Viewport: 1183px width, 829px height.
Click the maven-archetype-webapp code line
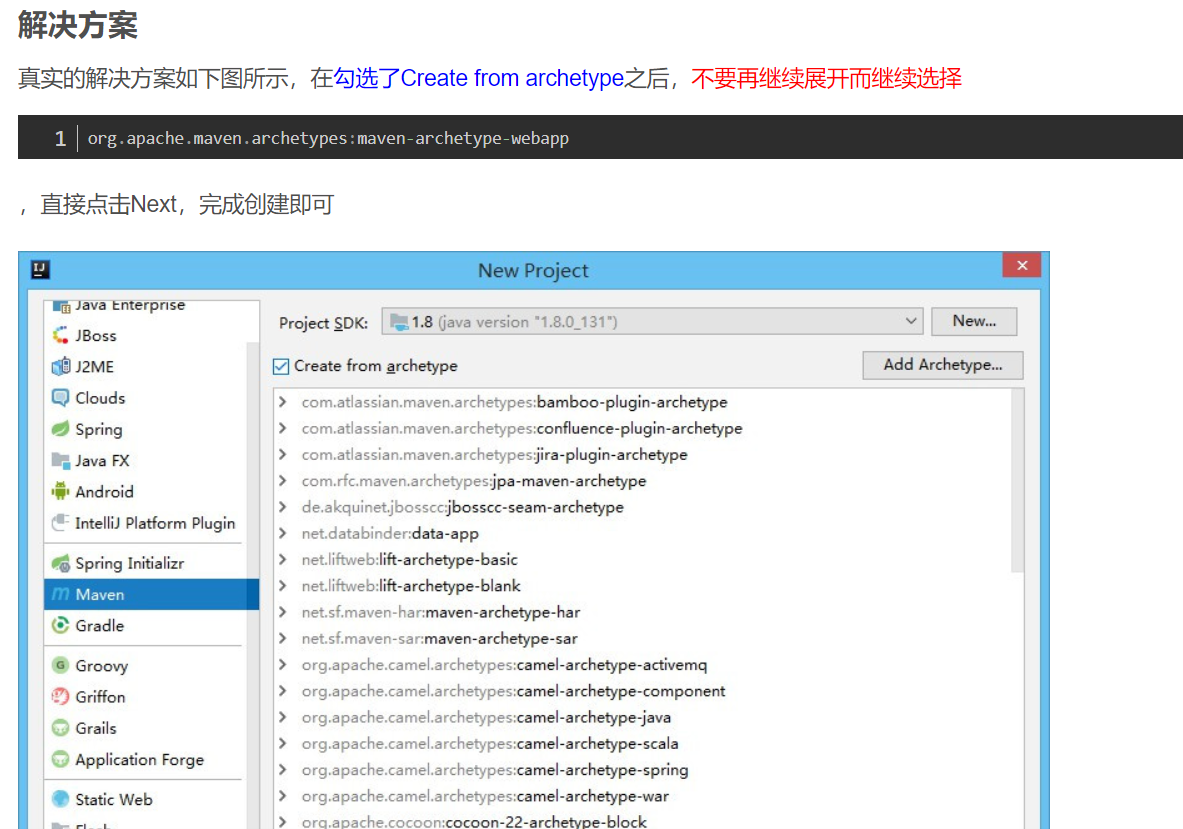point(328,139)
